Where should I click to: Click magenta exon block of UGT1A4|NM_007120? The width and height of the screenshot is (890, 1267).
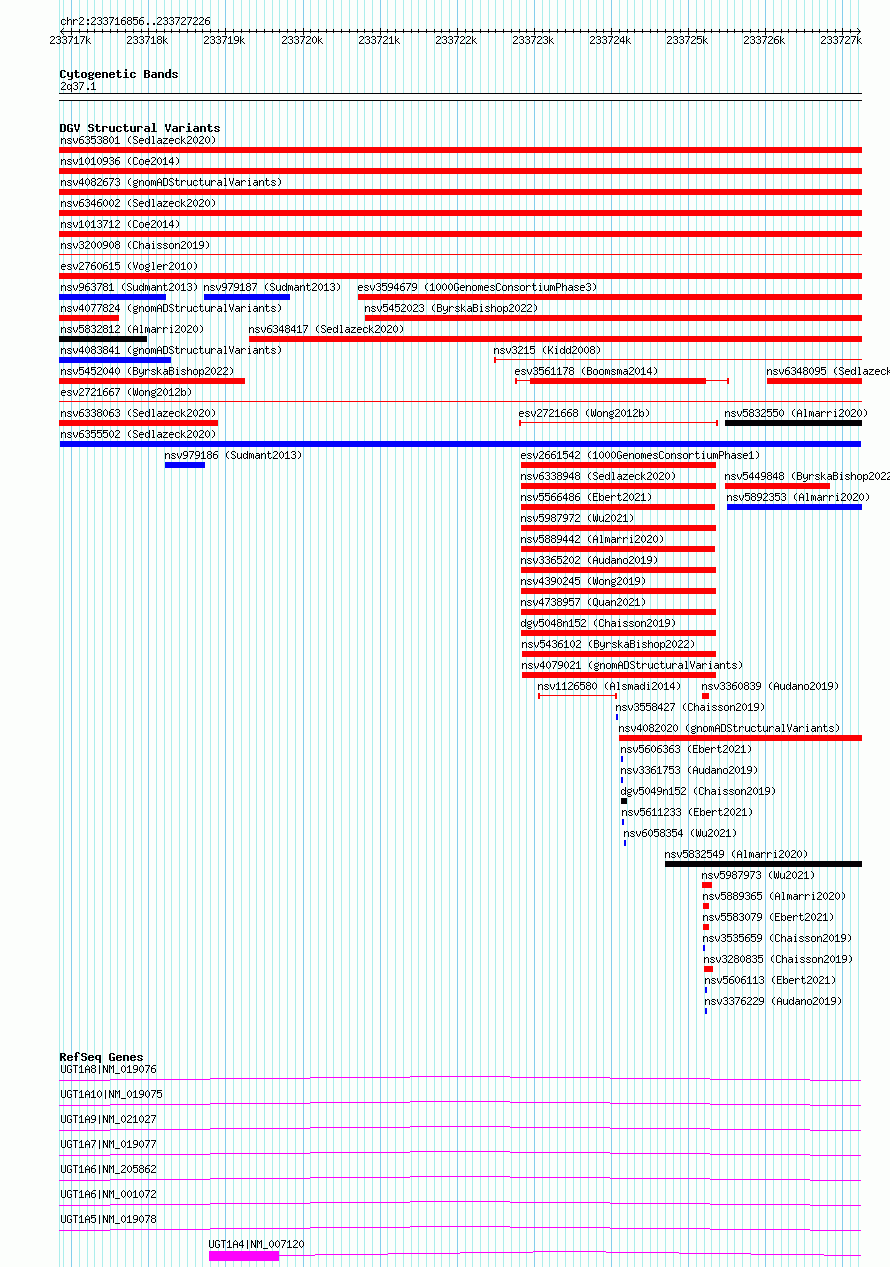tap(244, 1256)
